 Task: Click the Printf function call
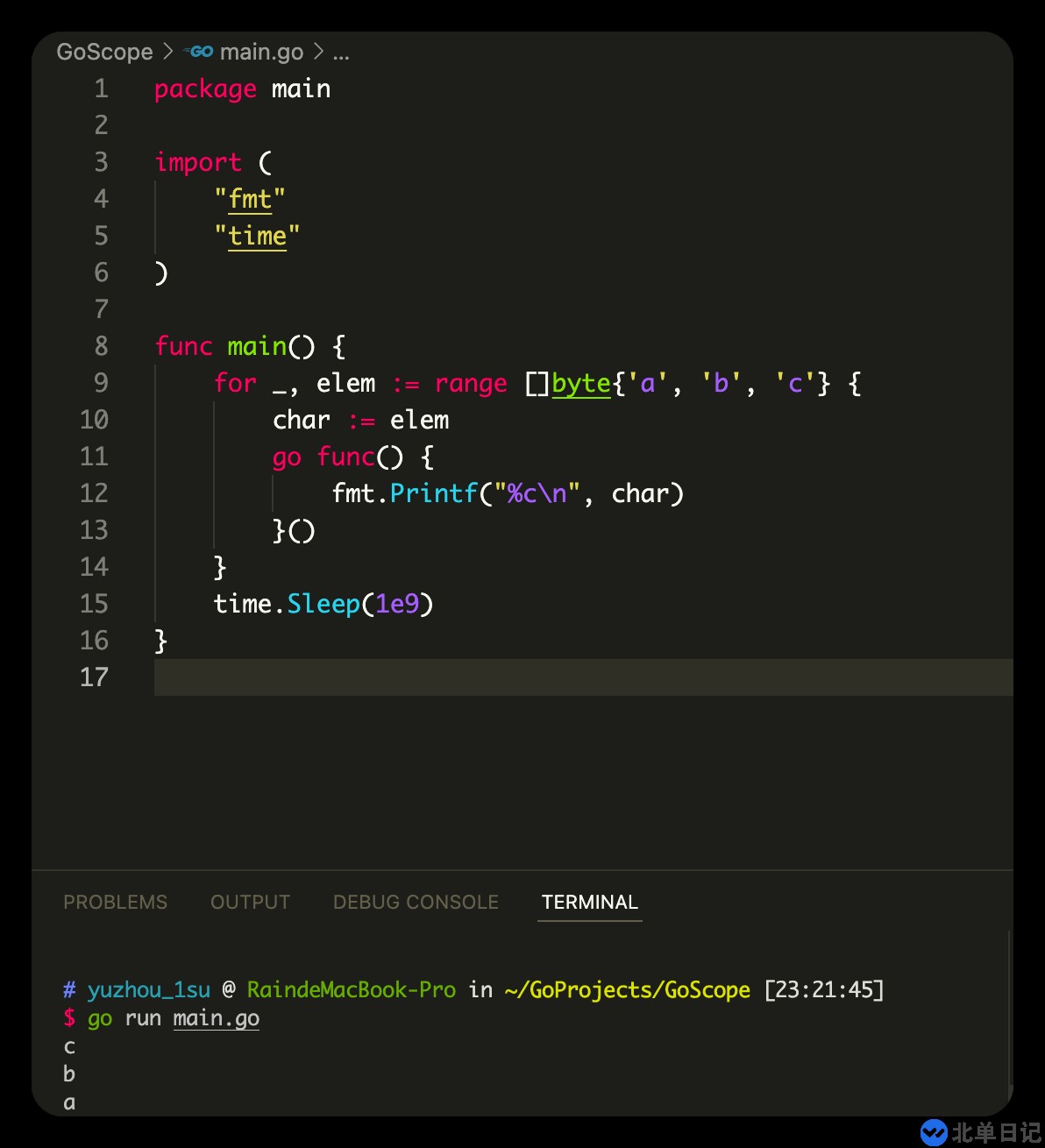tap(433, 493)
